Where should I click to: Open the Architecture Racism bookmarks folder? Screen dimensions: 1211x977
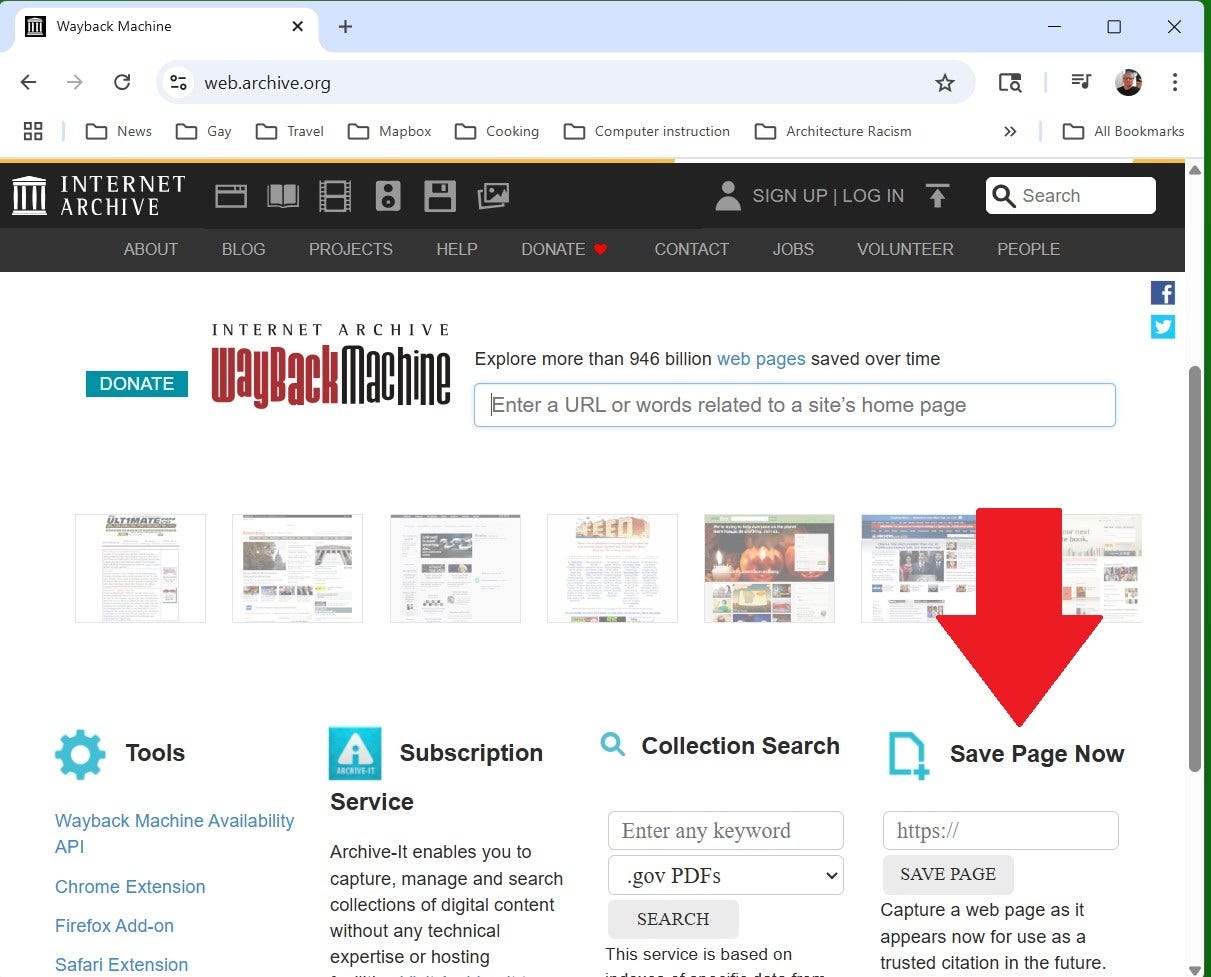point(833,131)
